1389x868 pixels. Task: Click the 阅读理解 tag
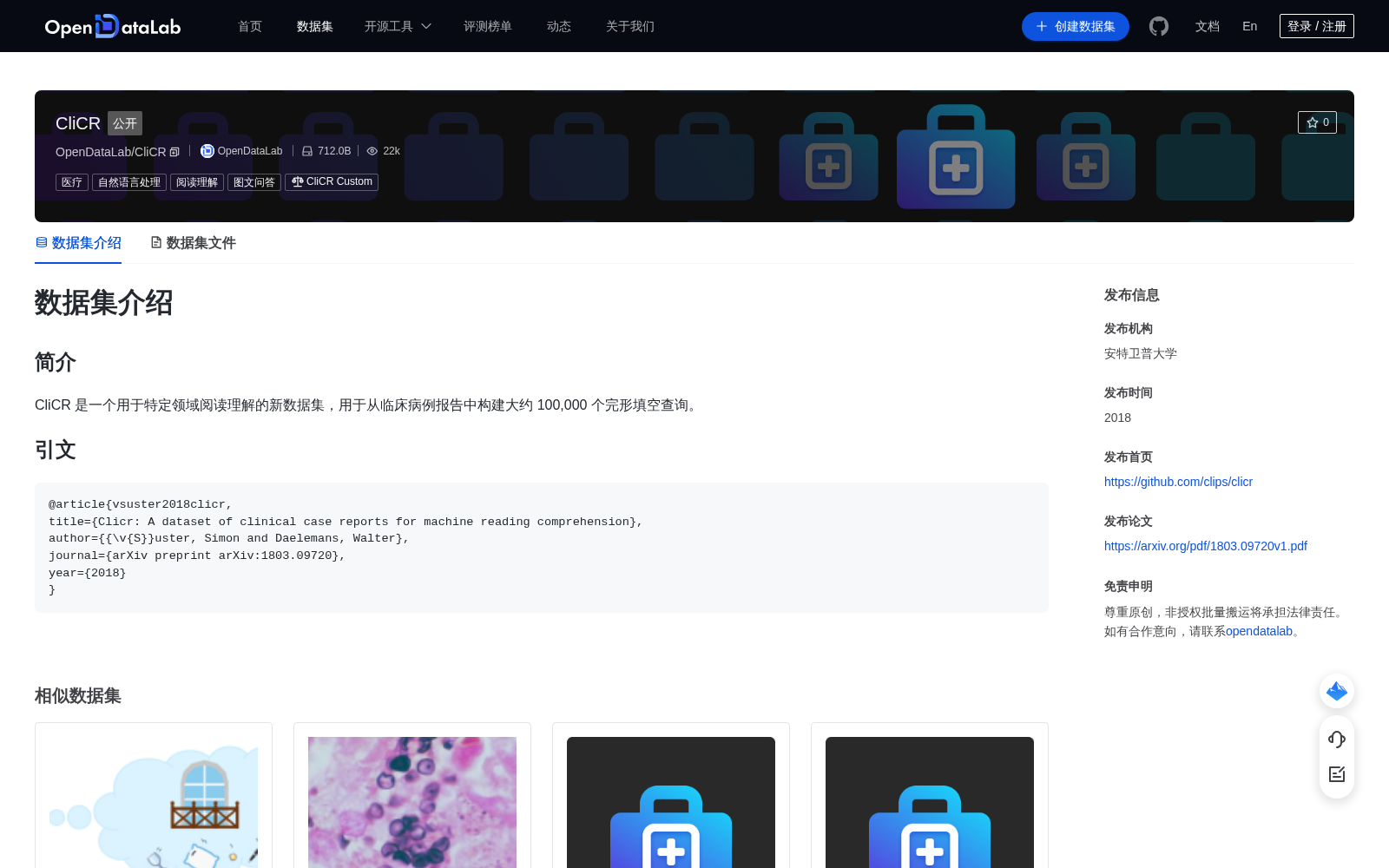tap(197, 182)
